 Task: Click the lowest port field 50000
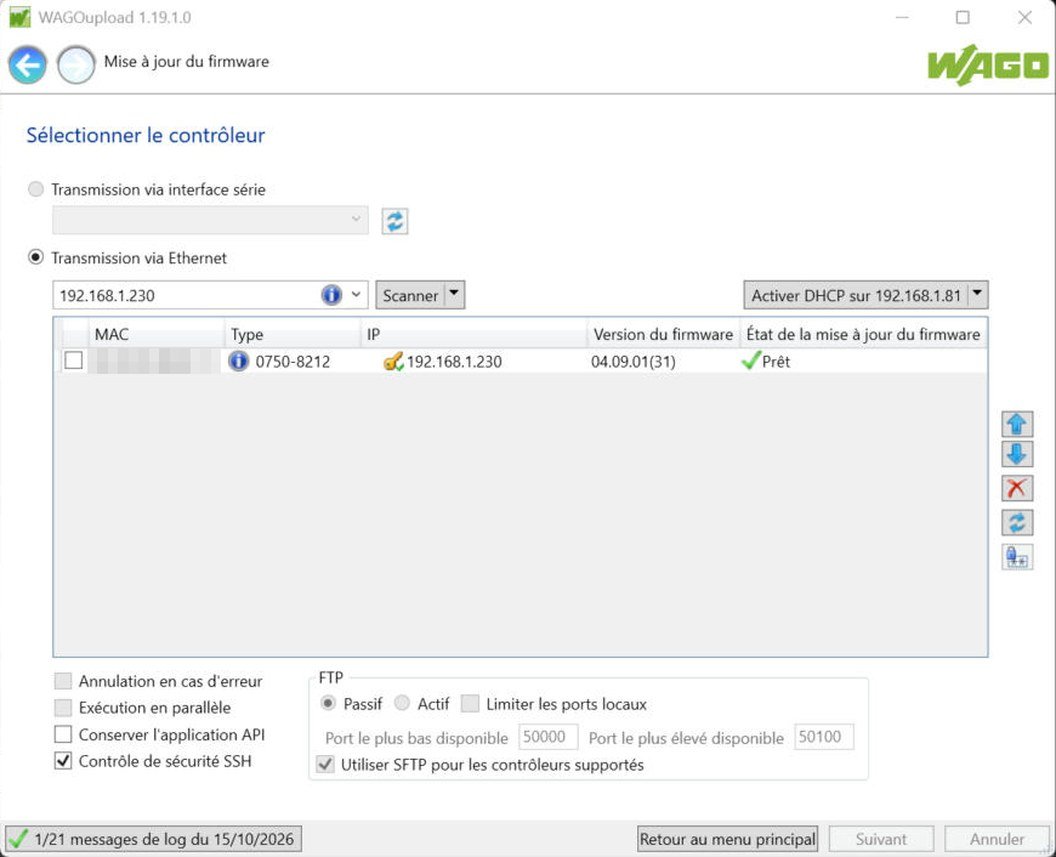548,737
